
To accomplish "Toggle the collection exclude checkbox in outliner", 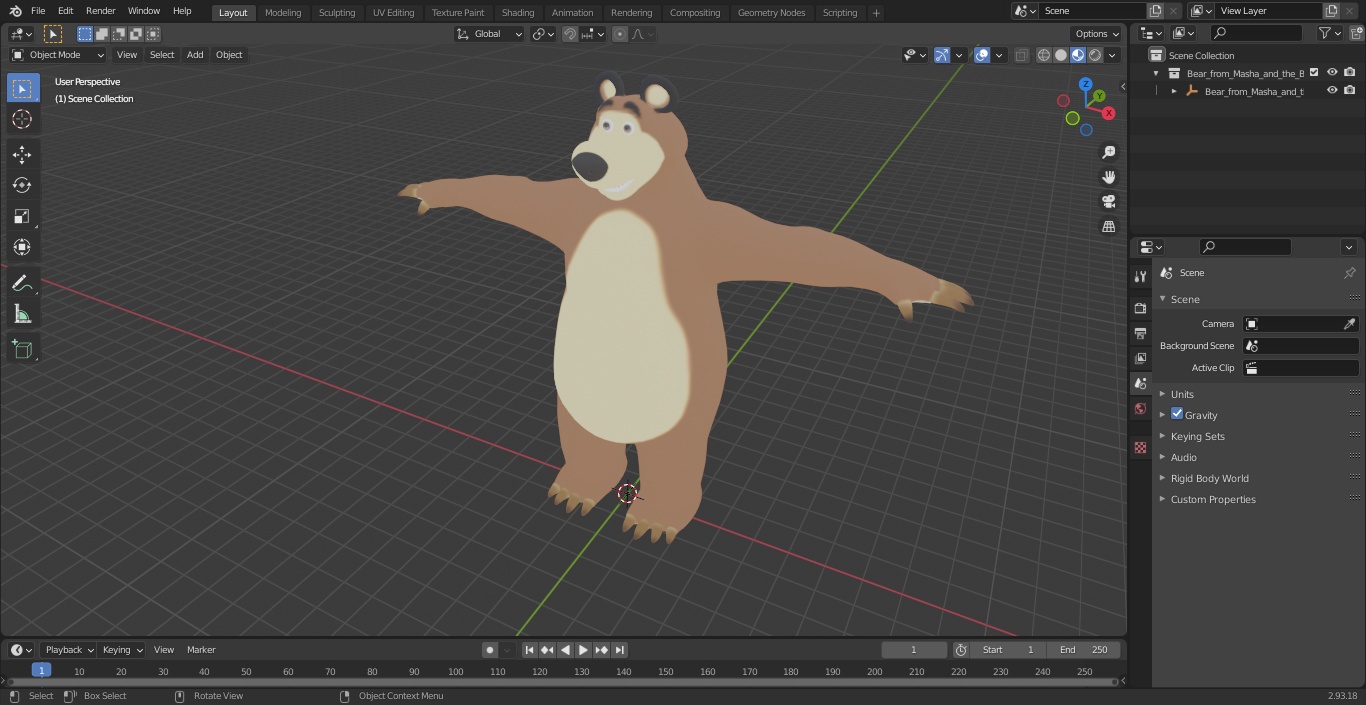I will pyautogui.click(x=1314, y=72).
